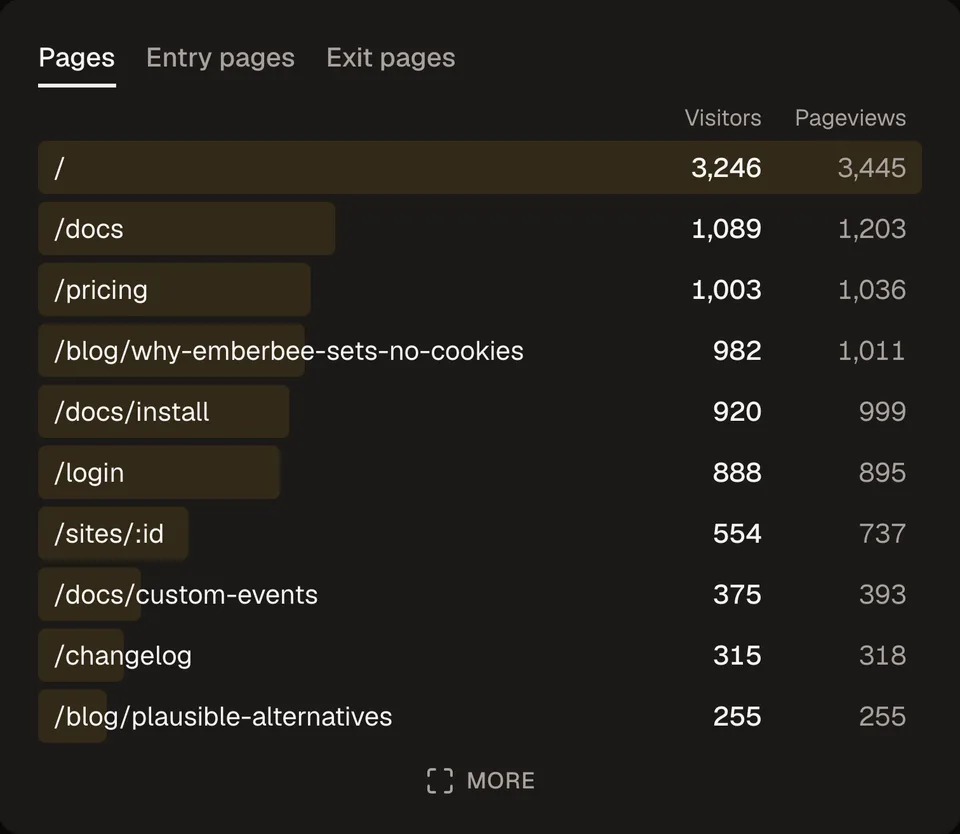Open the /docs/custom-events page row

pos(480,594)
